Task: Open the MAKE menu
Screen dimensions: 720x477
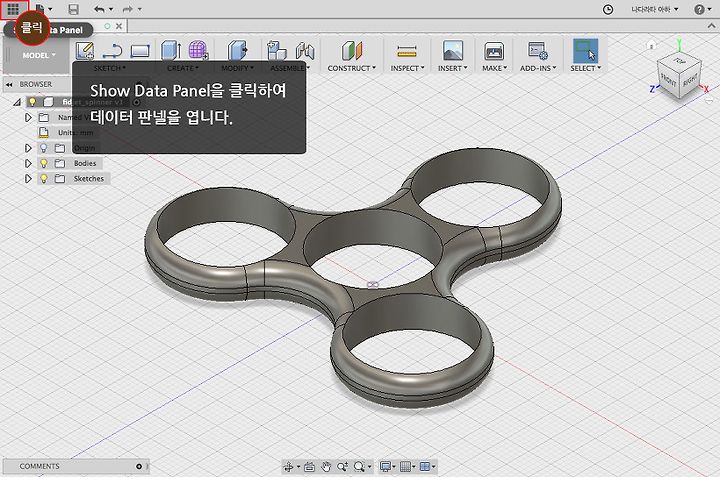Action: [495, 68]
